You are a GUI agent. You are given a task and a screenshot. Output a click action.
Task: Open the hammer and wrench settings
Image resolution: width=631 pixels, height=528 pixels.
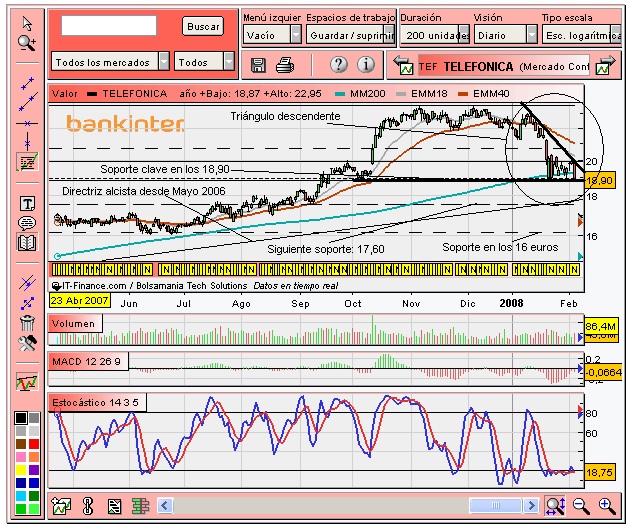click(27, 343)
